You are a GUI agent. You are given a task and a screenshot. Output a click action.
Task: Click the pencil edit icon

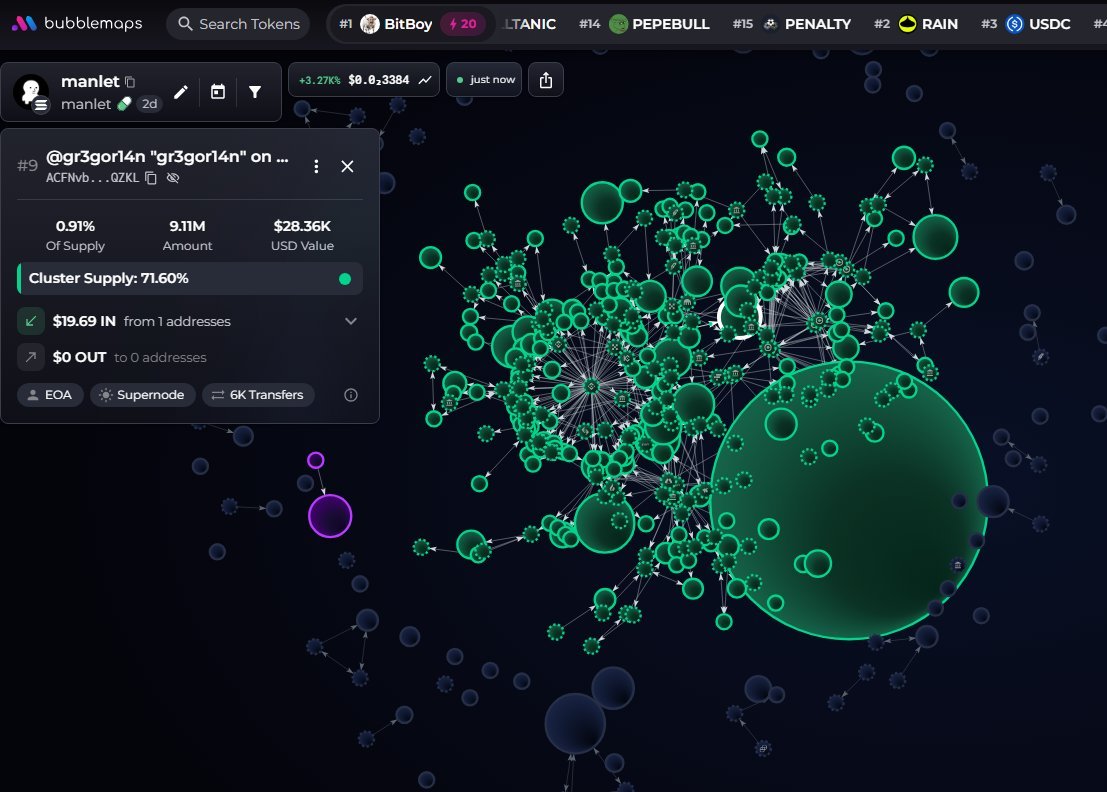pos(181,92)
